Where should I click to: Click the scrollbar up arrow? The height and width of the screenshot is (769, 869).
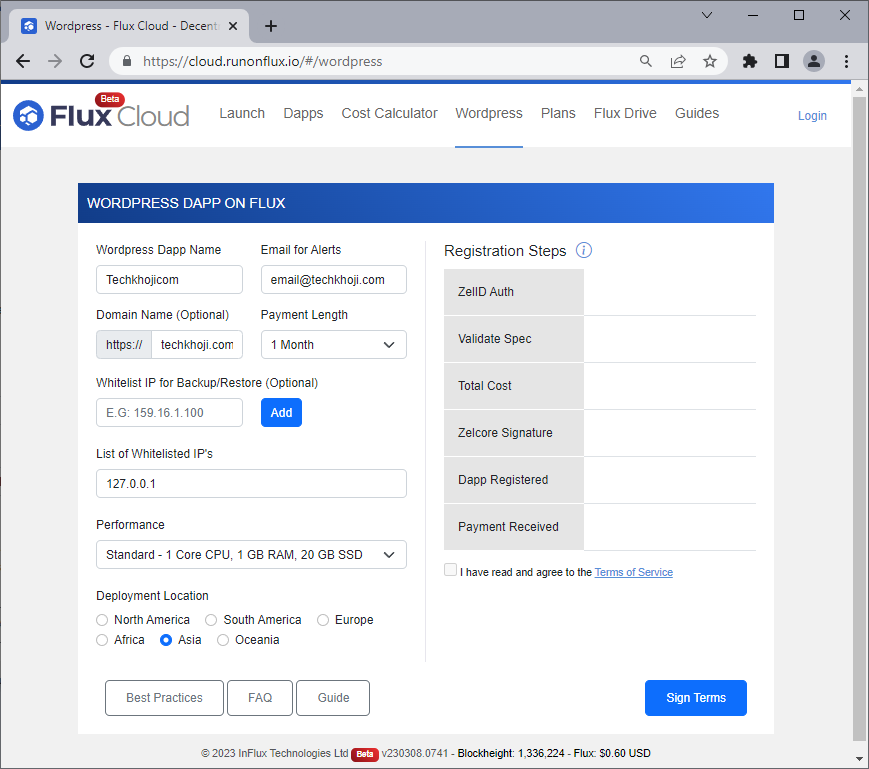pyautogui.click(x=859, y=89)
